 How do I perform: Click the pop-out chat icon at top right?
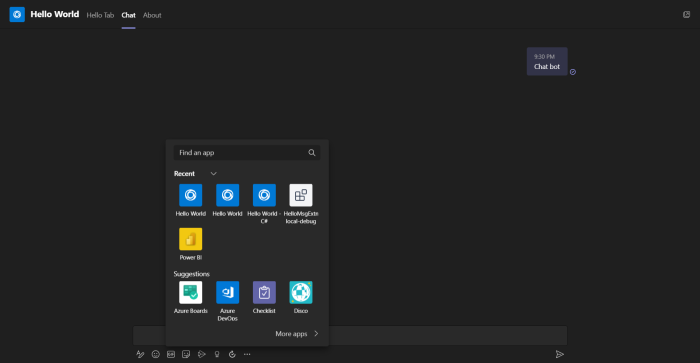(x=687, y=15)
